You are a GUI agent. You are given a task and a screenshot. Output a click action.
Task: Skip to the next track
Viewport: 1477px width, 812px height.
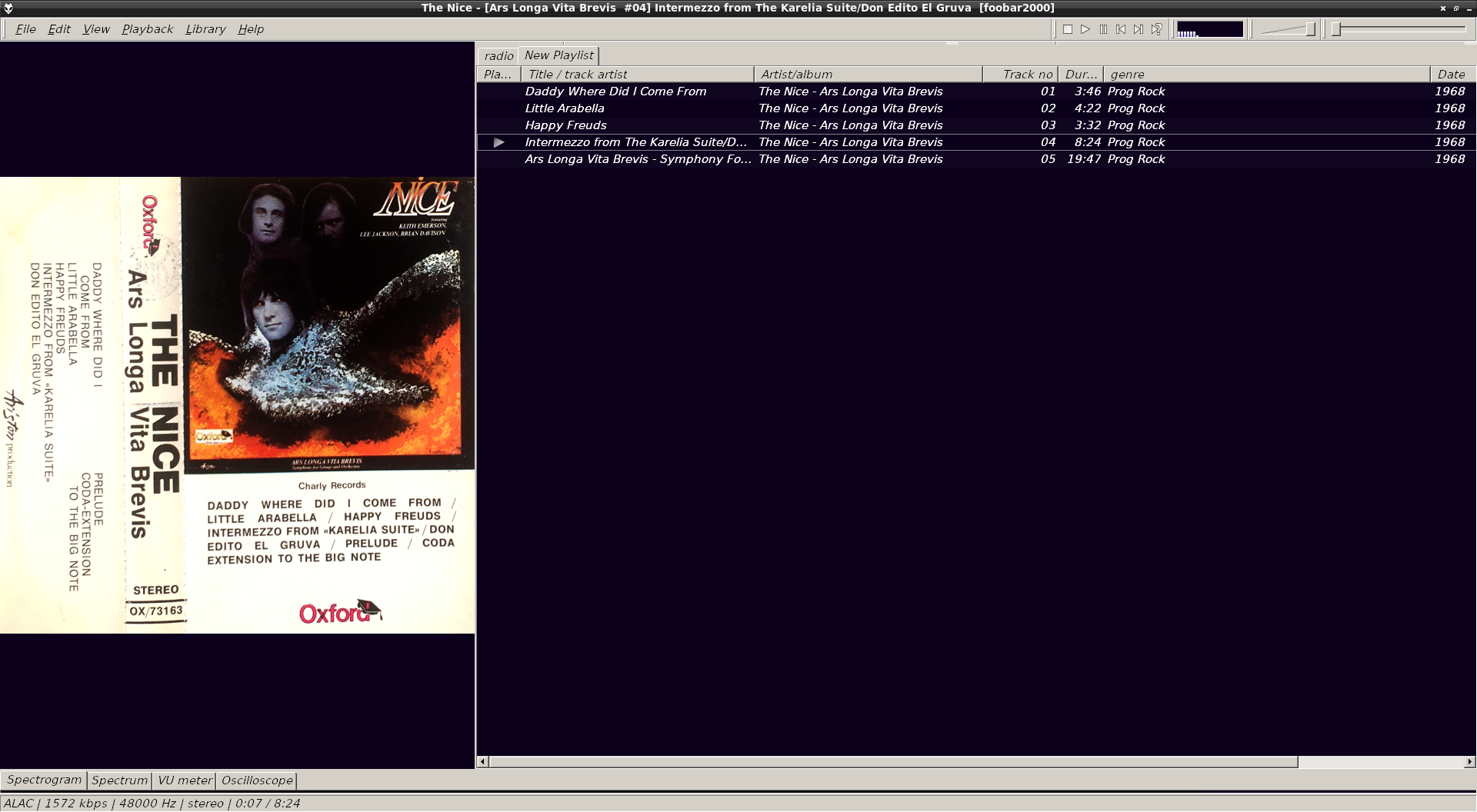[x=1139, y=29]
